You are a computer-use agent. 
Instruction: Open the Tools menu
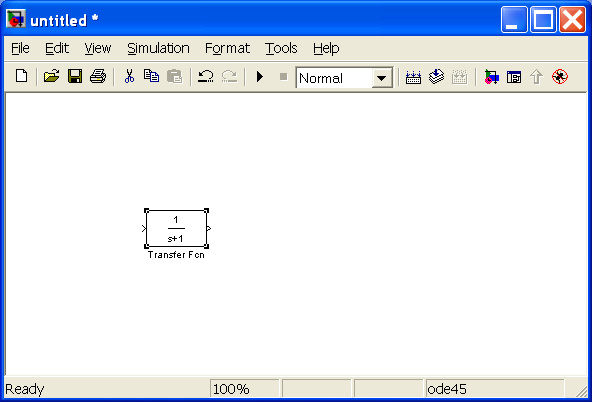[x=281, y=48]
